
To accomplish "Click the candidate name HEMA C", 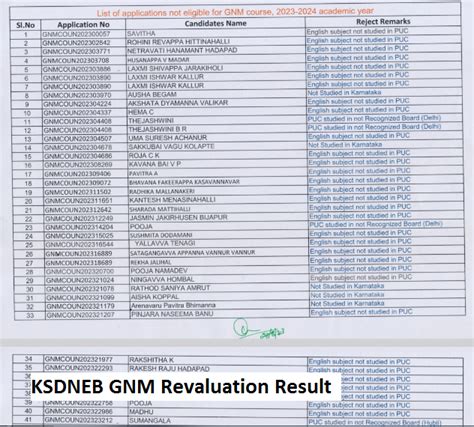I will [x=141, y=112].
